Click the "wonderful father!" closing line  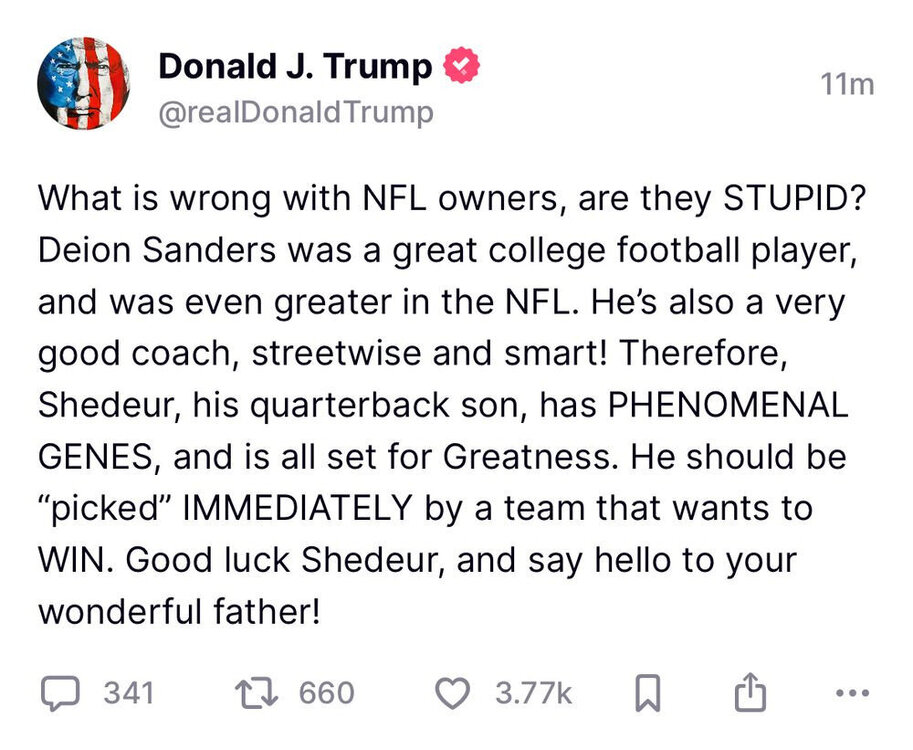click(179, 611)
